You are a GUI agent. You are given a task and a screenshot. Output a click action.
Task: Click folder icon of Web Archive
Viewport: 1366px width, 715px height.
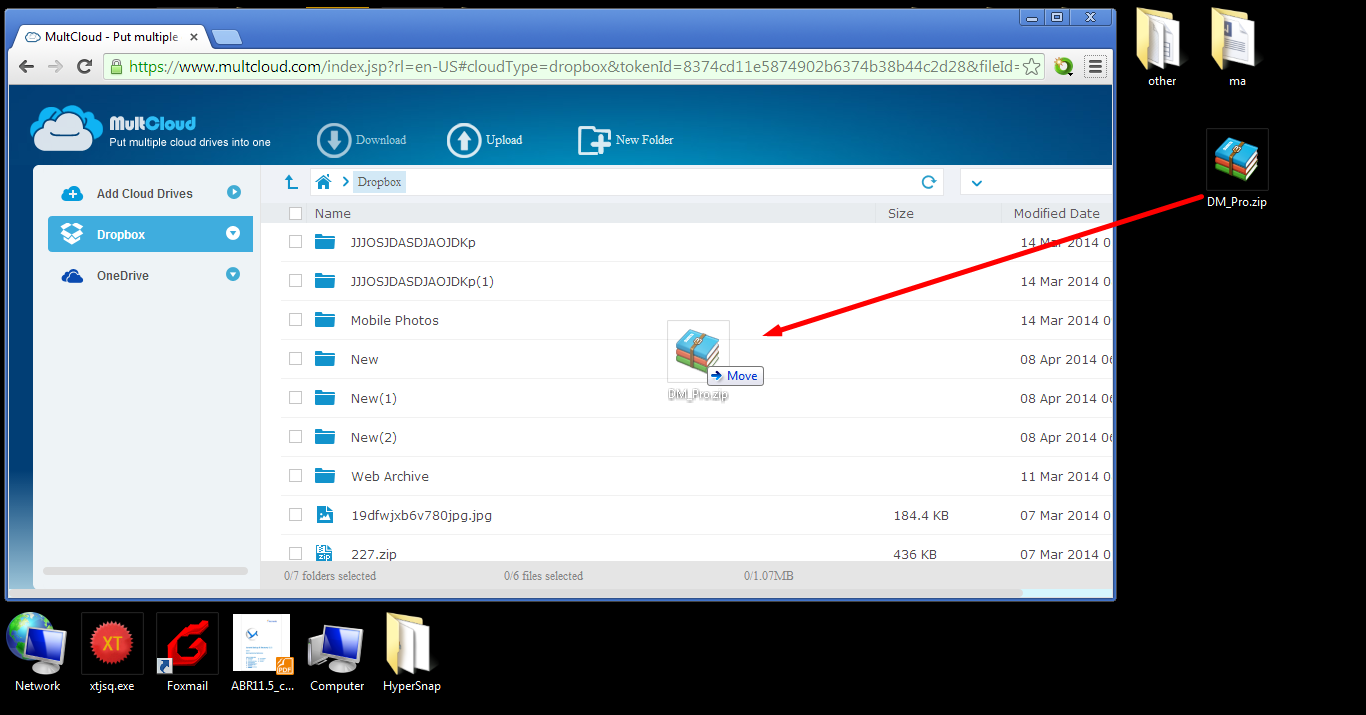click(324, 476)
